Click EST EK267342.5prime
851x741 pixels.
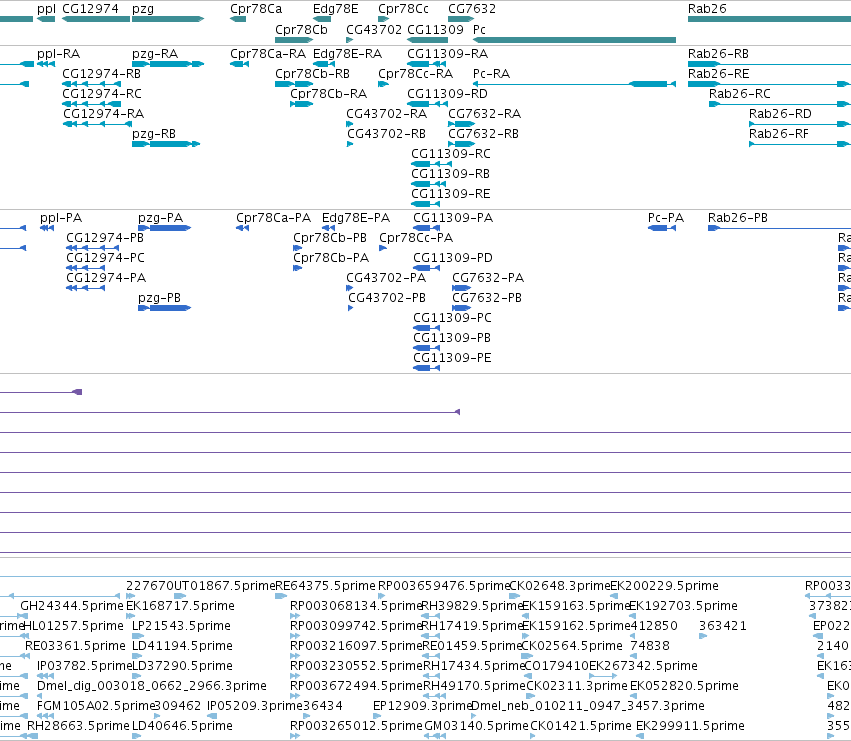tap(603, 676)
